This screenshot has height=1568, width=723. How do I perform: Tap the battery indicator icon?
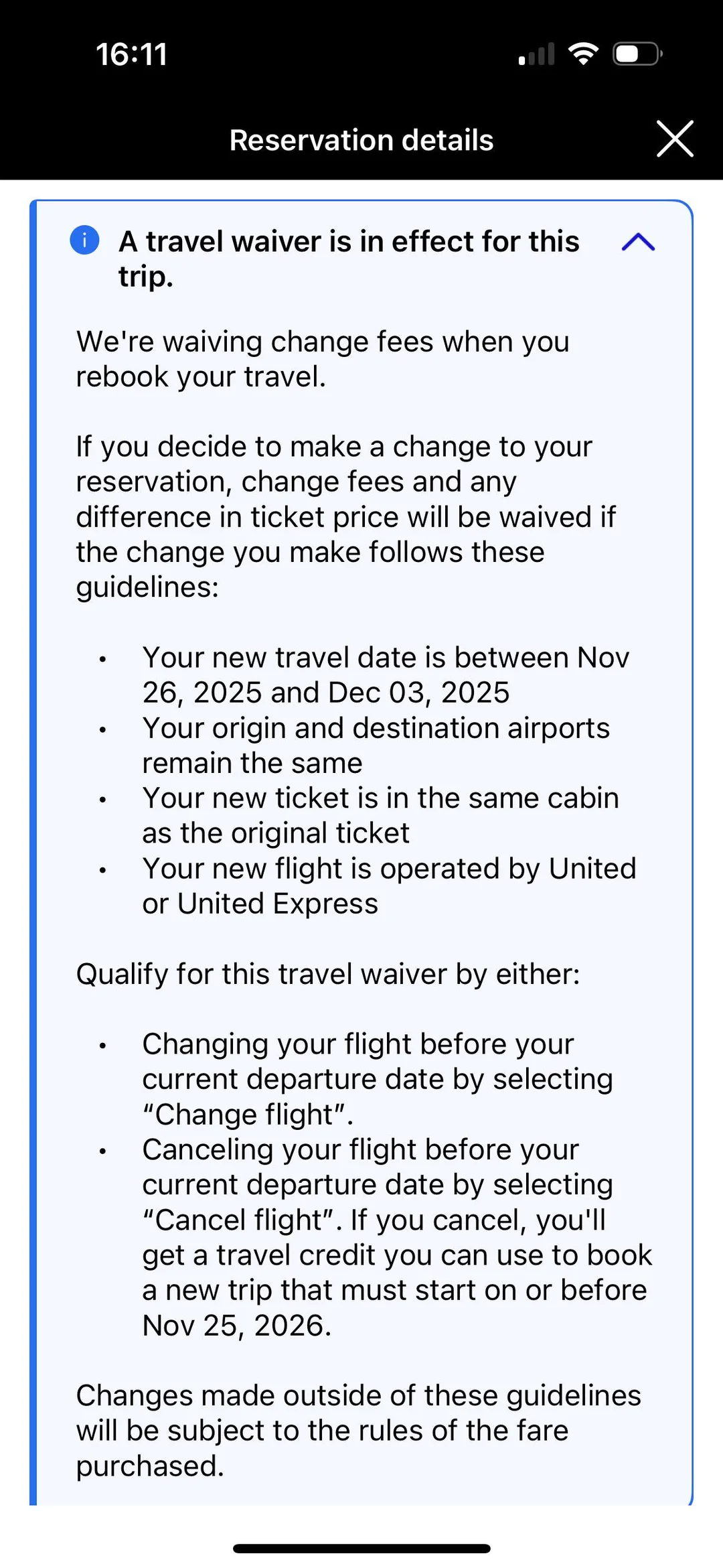[637, 54]
